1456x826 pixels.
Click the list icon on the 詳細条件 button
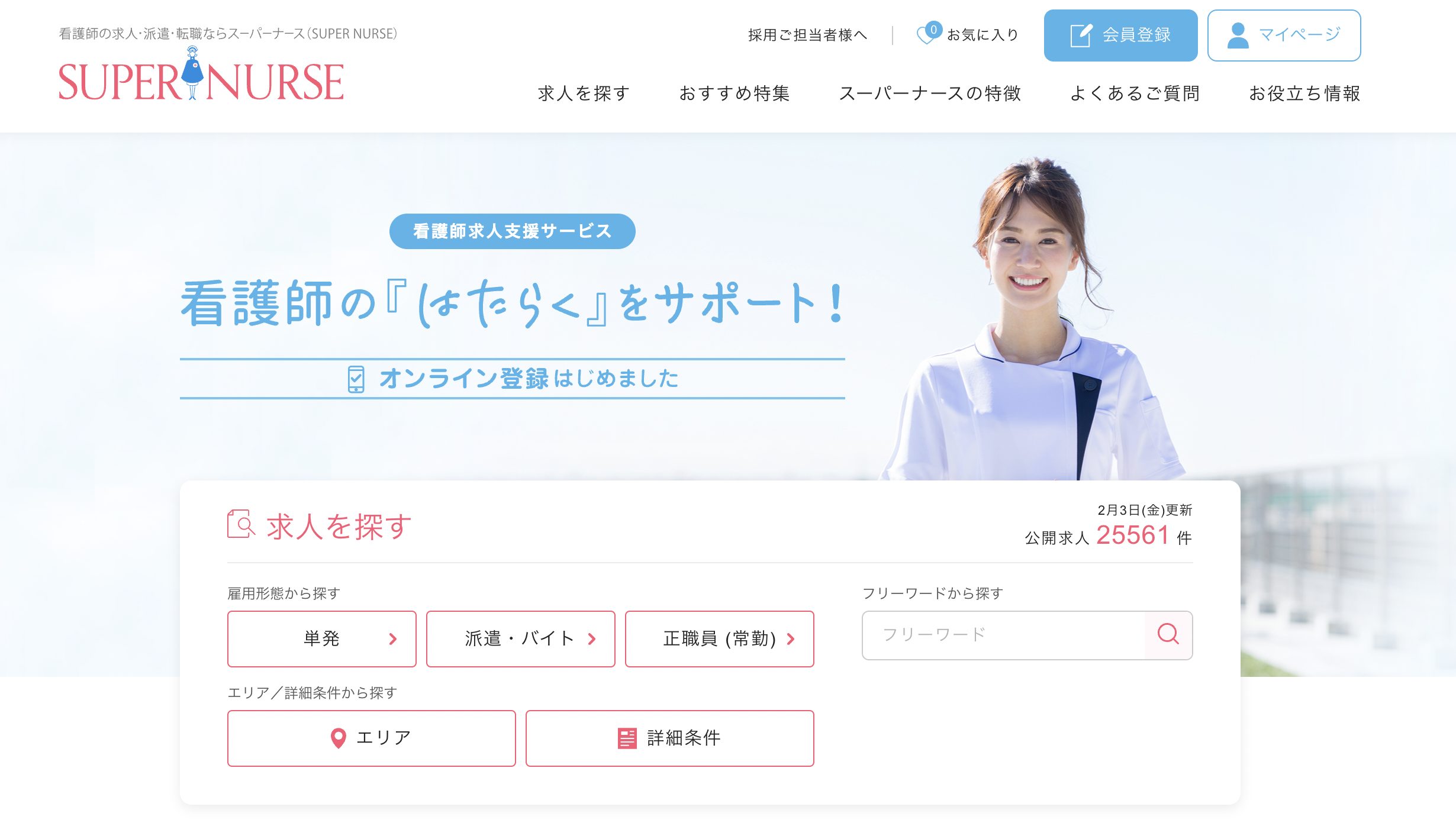pos(629,738)
